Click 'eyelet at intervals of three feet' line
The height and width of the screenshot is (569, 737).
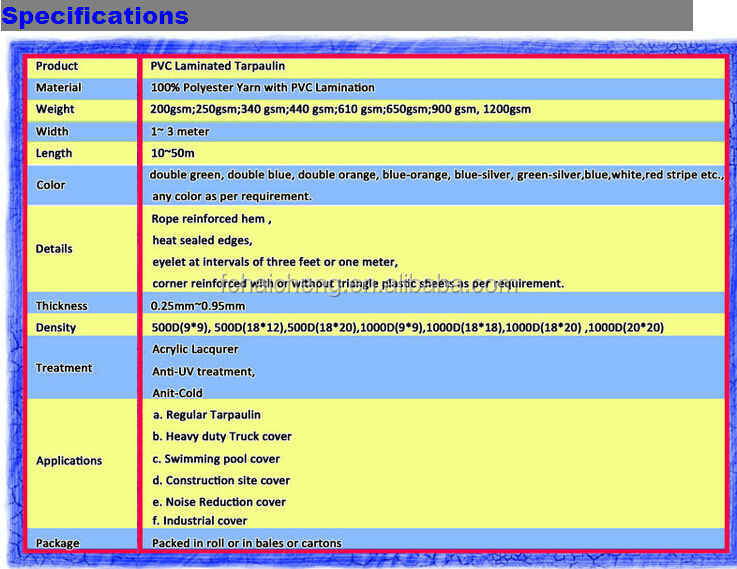tap(275, 262)
